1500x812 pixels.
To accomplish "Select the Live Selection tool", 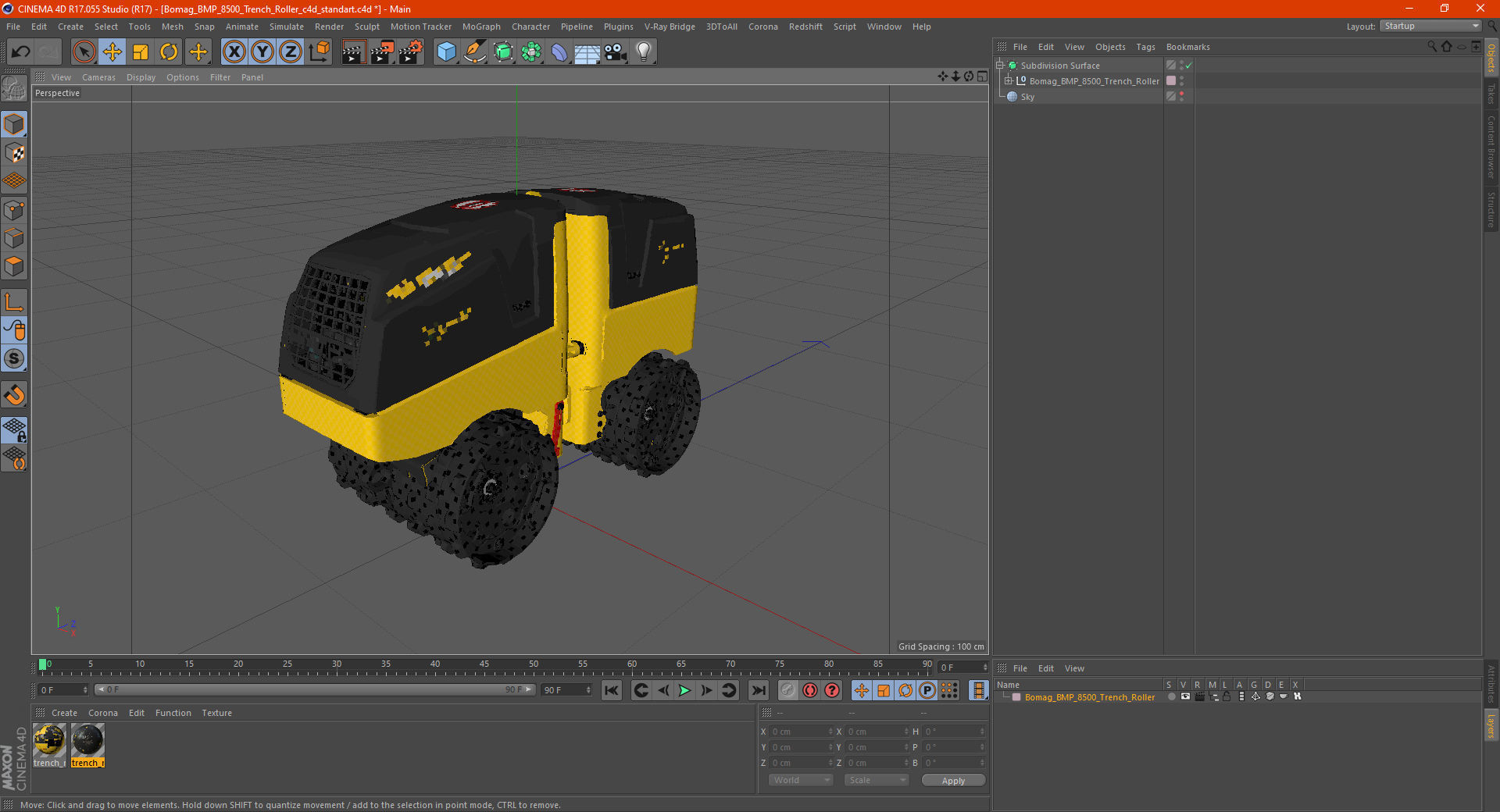I will click(x=84, y=52).
